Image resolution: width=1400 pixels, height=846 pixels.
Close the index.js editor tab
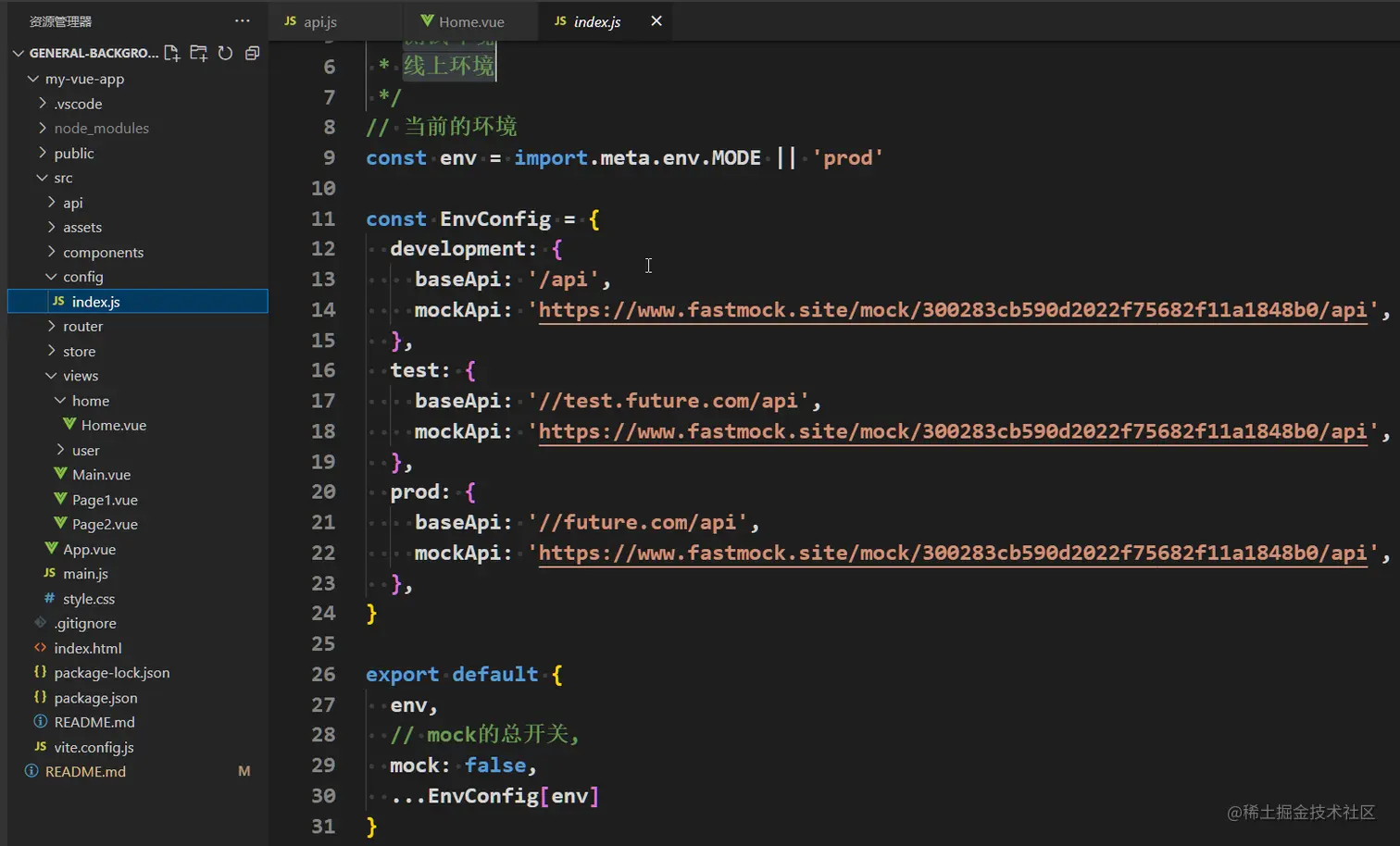tap(656, 20)
